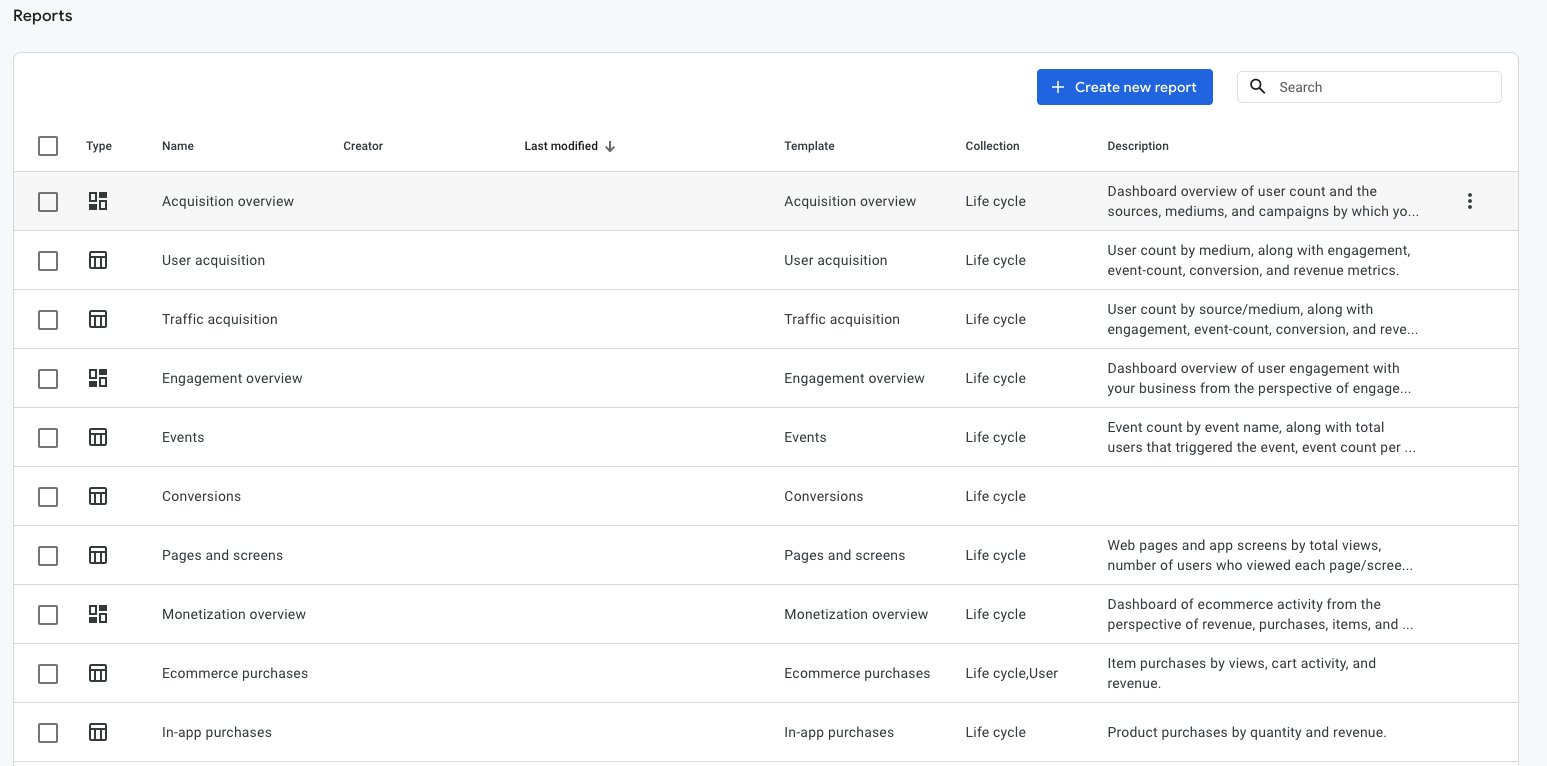The height and width of the screenshot is (766, 1547).
Task: Open the three-dot menu for Acquisition overview
Action: click(x=1469, y=201)
